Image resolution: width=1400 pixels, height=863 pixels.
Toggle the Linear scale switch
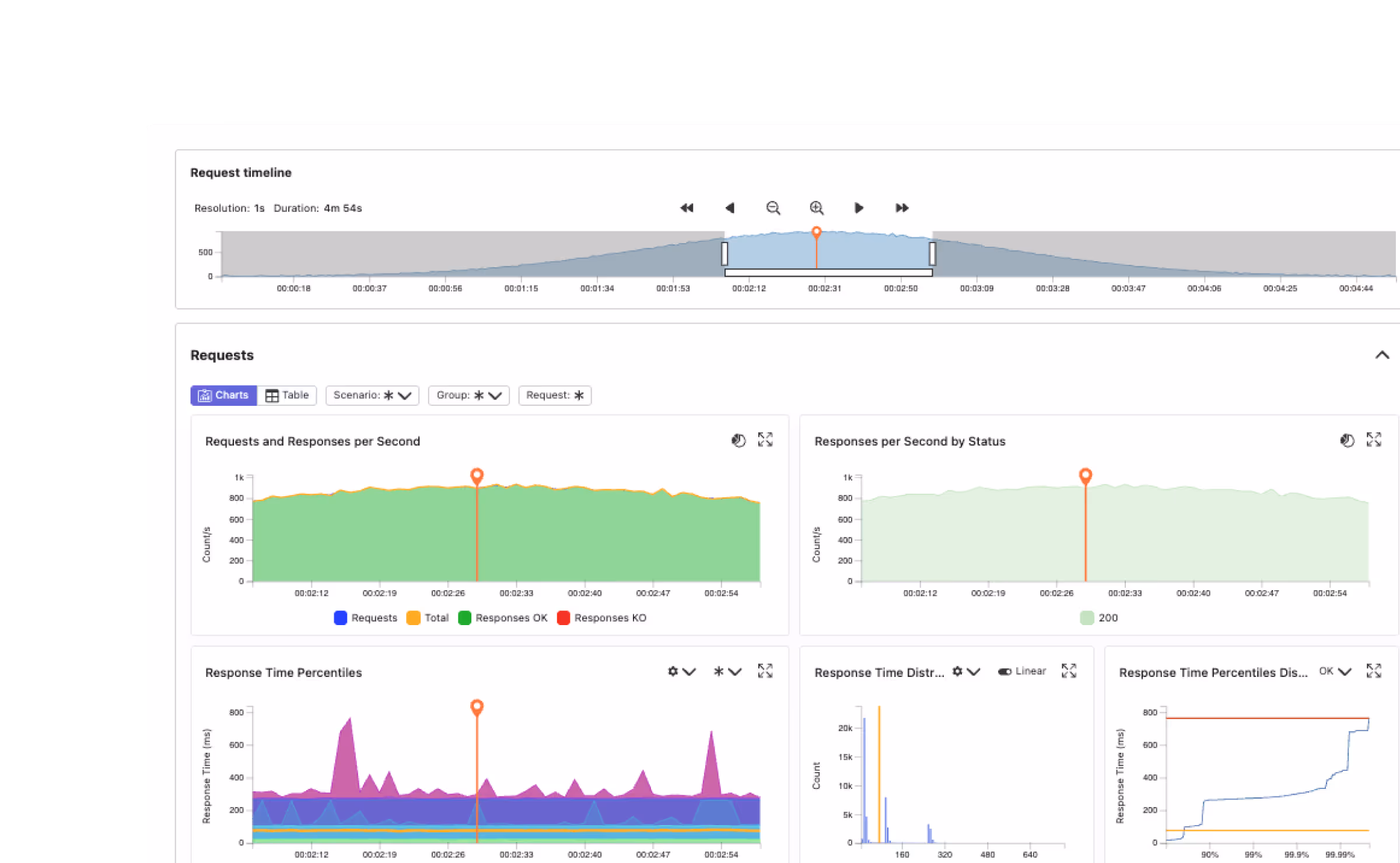(x=1005, y=672)
